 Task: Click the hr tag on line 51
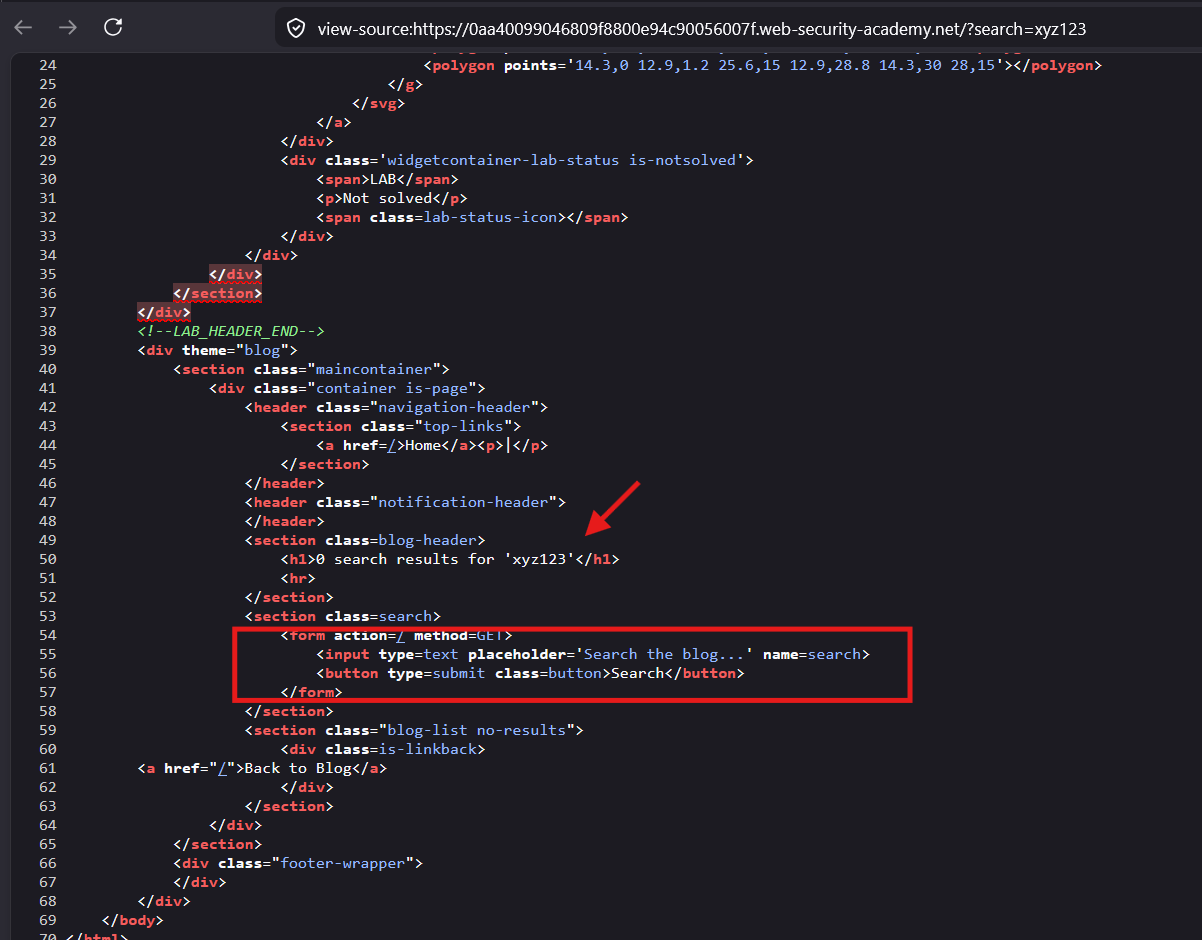[298, 578]
